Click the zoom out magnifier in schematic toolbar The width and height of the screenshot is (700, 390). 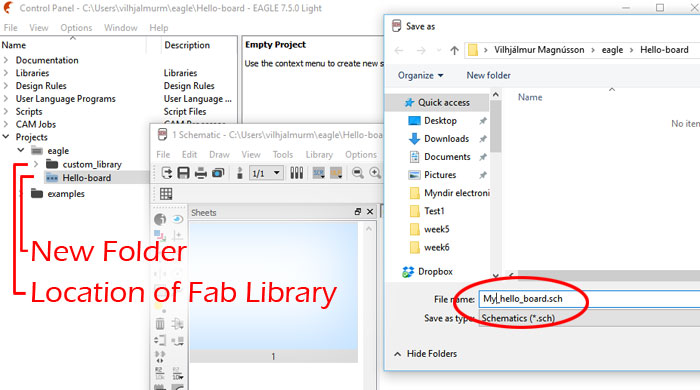click(x=358, y=173)
